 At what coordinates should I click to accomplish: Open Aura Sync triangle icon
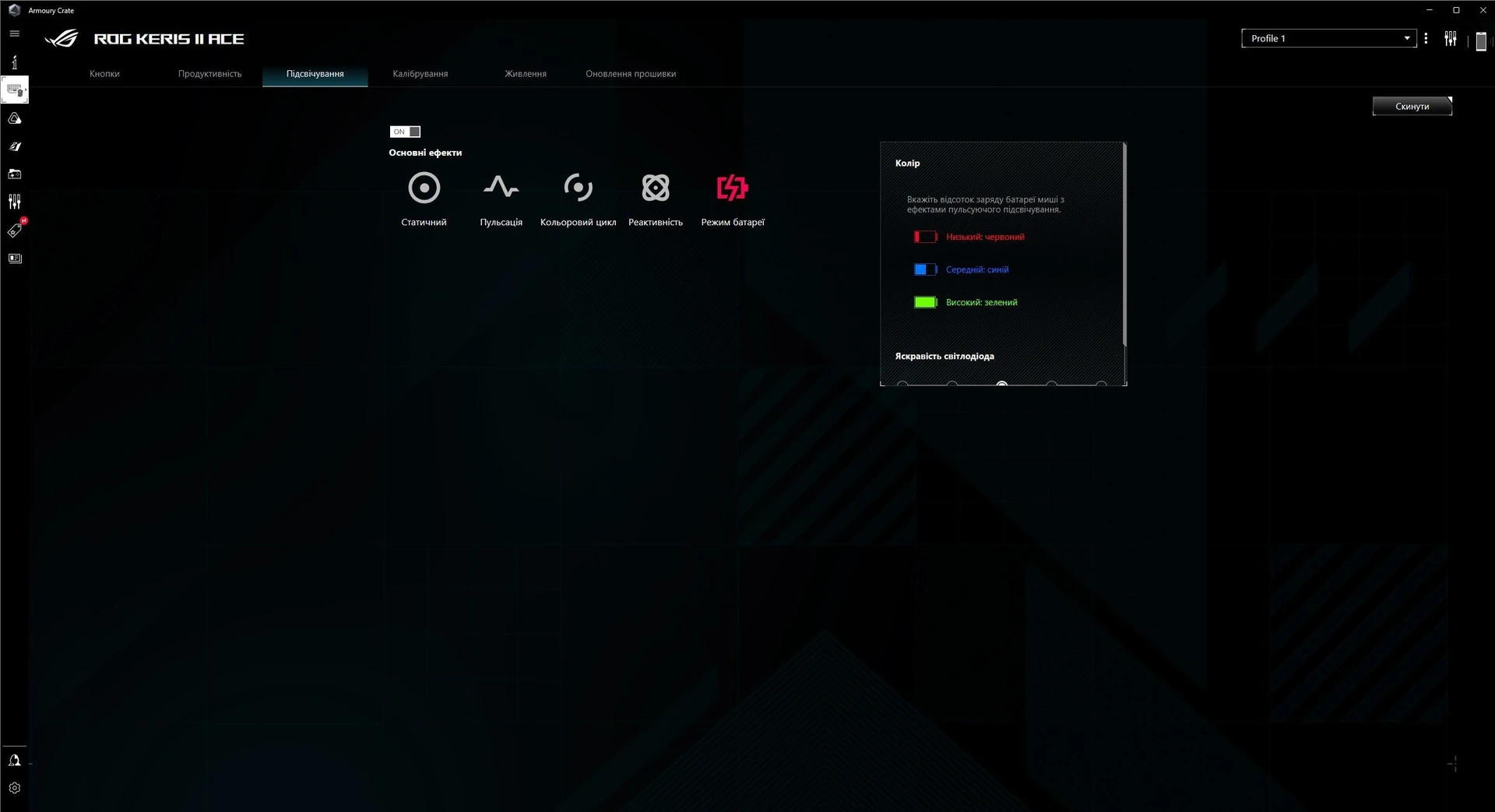pos(14,118)
